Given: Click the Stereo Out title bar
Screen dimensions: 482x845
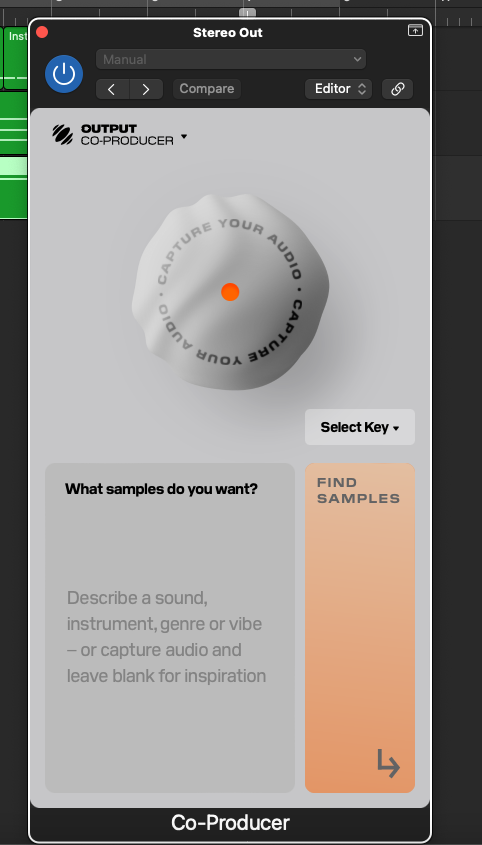Looking at the screenshot, I should (228, 33).
